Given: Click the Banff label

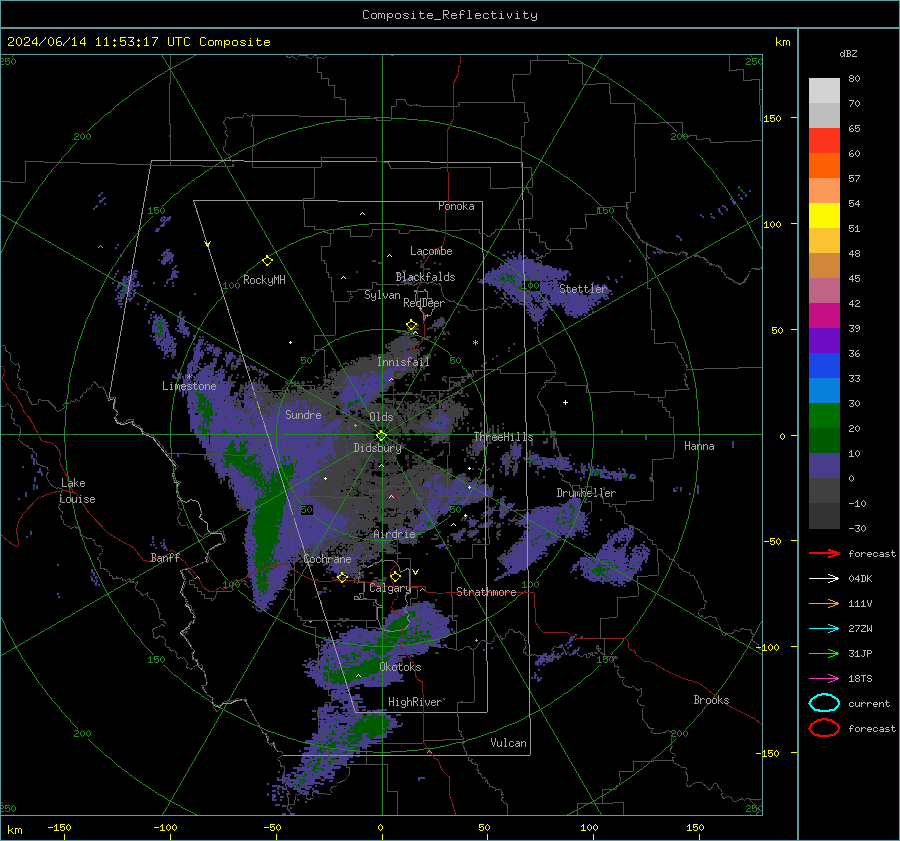Looking at the screenshot, I should coord(165,558).
